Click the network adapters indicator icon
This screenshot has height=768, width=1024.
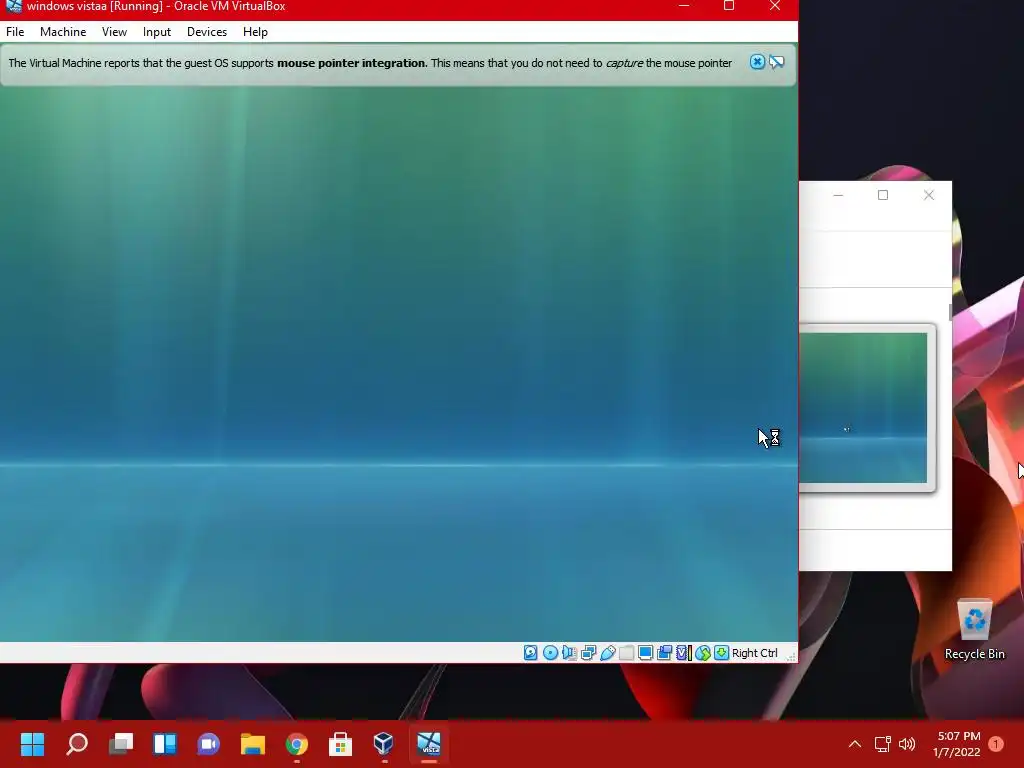click(x=588, y=652)
